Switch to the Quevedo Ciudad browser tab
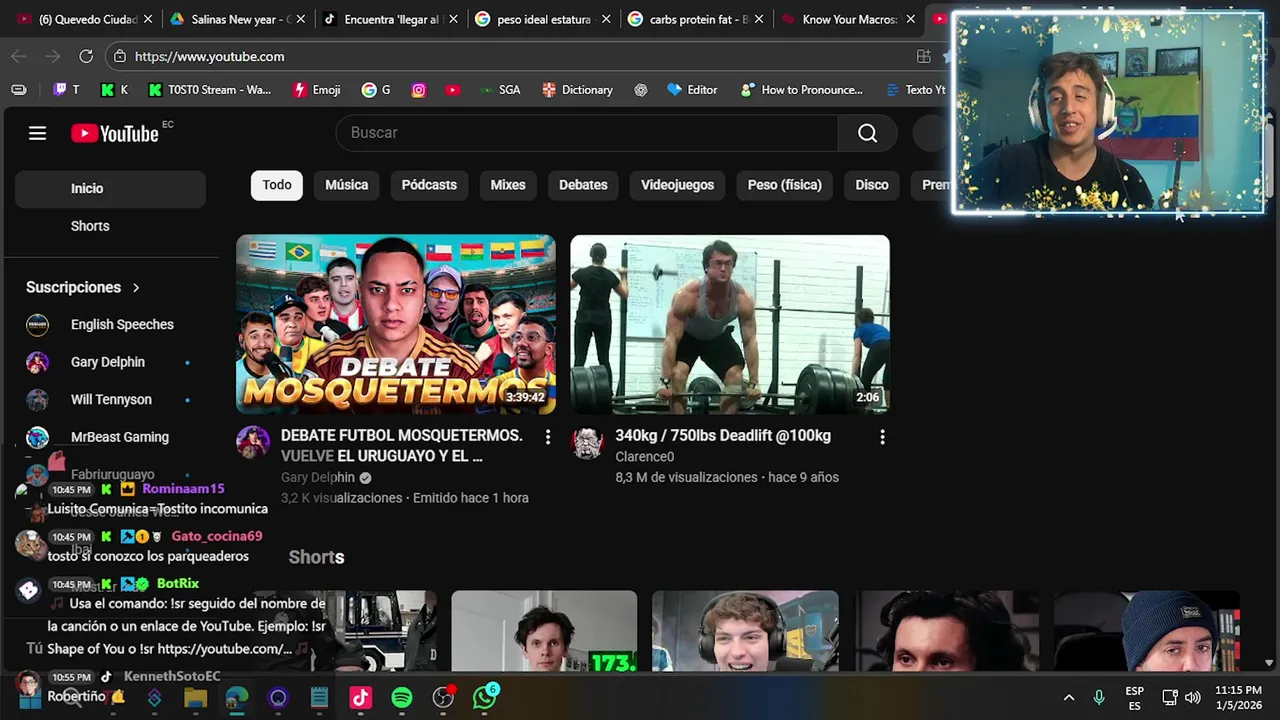This screenshot has height=720, width=1280. click(x=86, y=19)
